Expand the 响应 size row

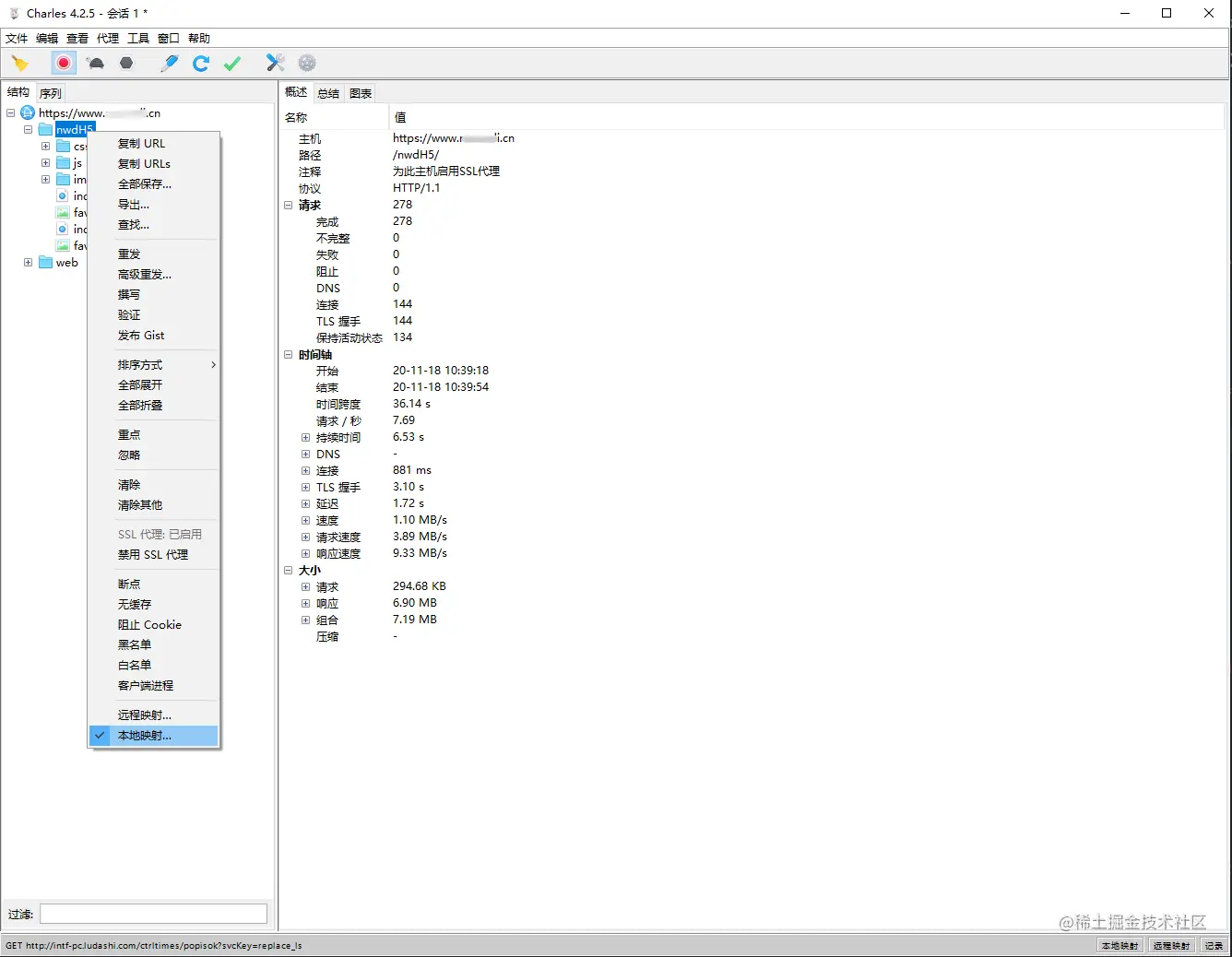click(306, 604)
